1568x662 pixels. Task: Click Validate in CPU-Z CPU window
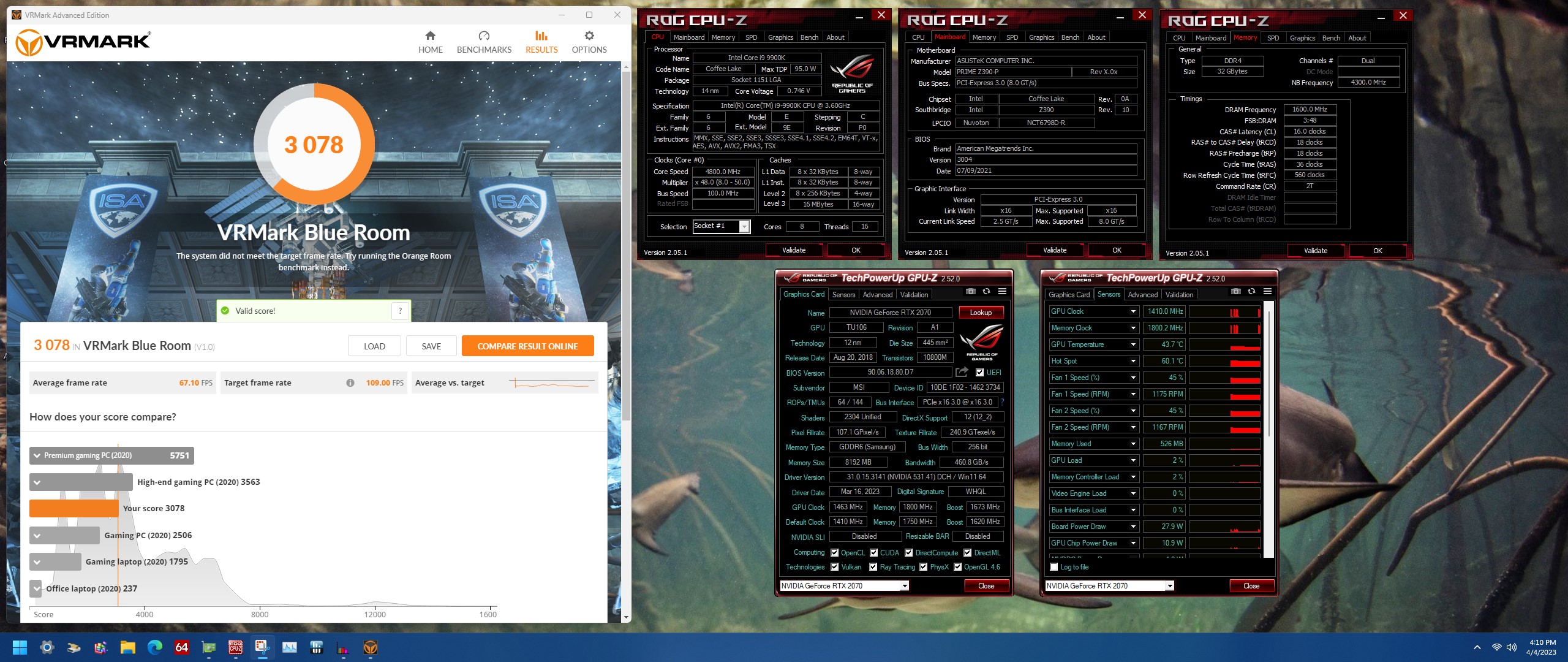(794, 250)
